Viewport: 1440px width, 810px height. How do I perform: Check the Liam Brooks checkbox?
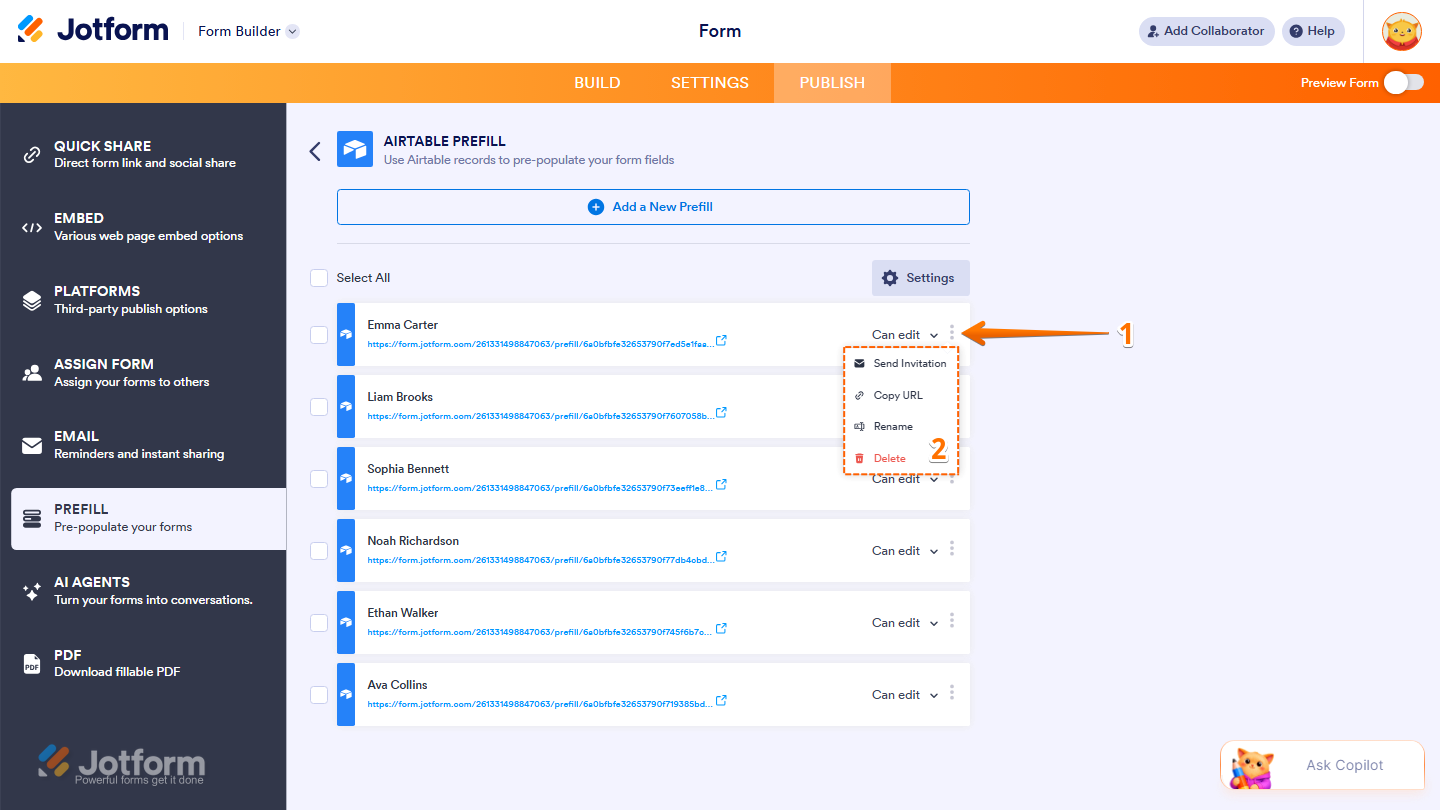[x=319, y=407]
